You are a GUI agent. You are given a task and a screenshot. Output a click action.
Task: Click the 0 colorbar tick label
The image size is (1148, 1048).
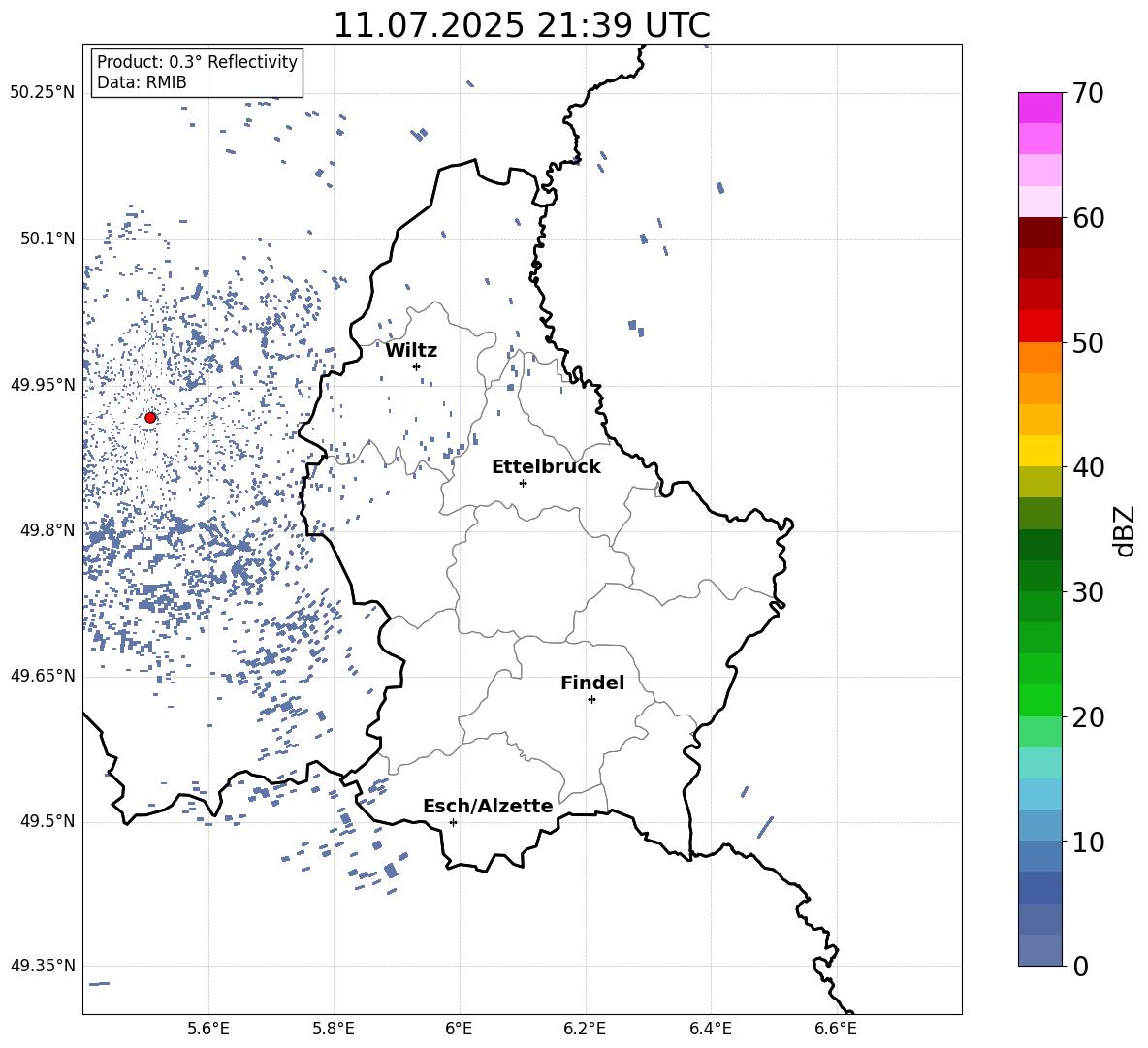click(1080, 966)
